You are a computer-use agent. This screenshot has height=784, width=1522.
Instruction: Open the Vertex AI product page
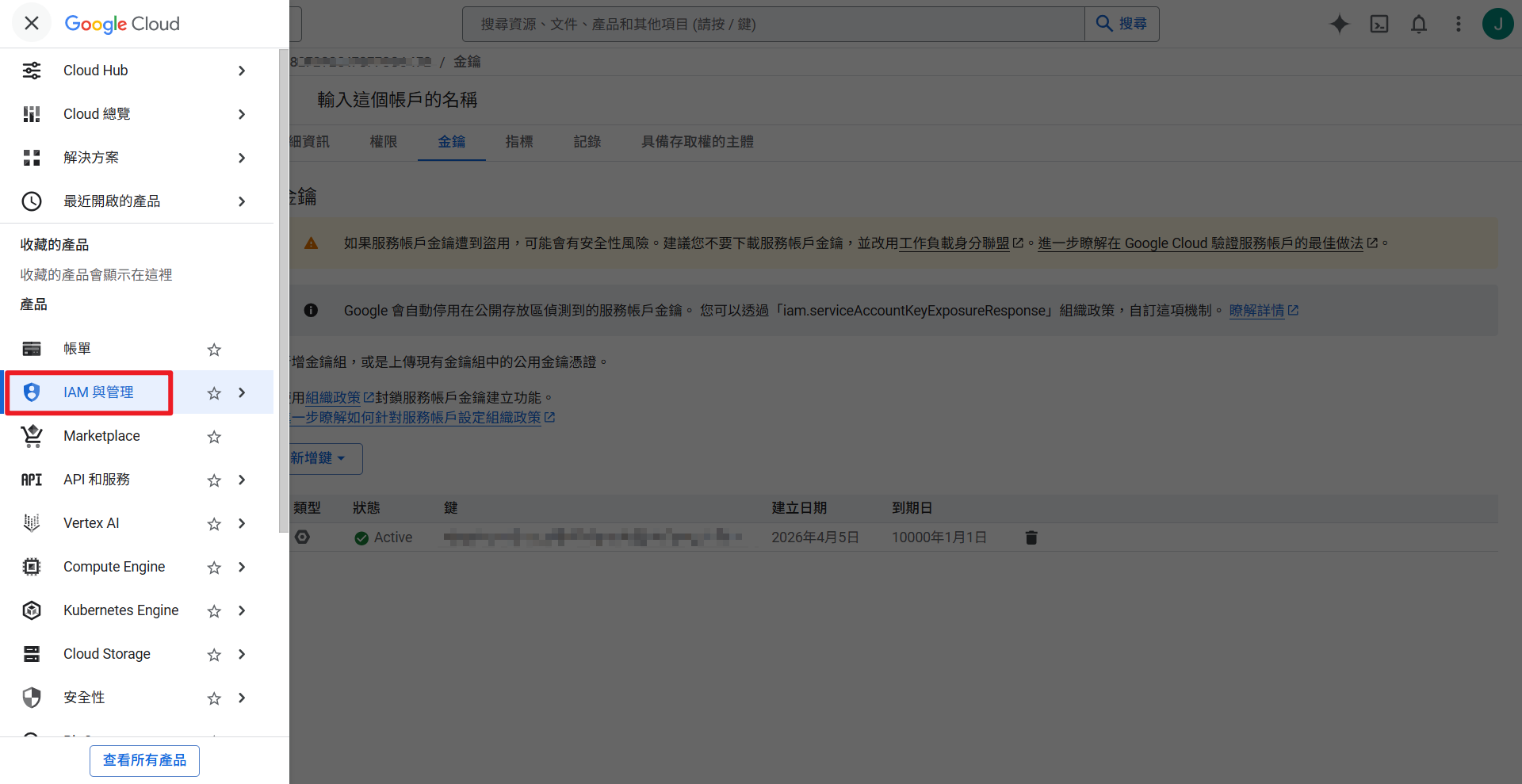pyautogui.click(x=91, y=522)
